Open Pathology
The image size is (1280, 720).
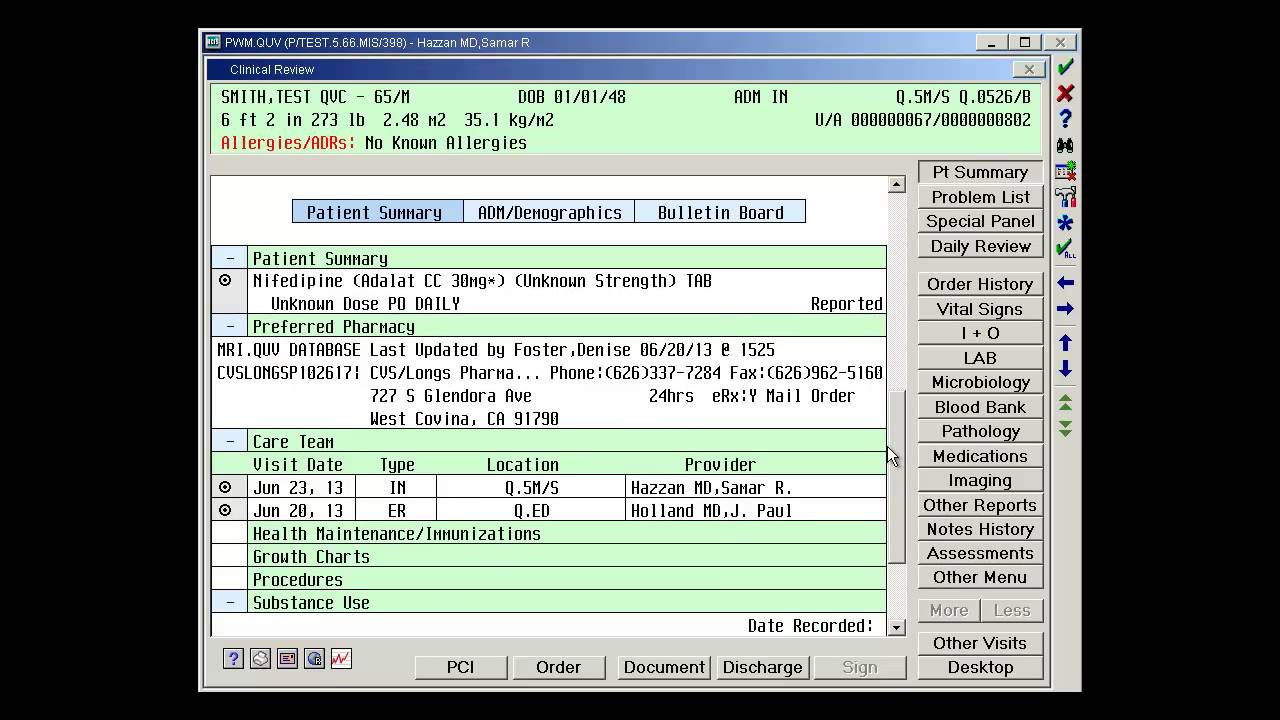point(980,431)
